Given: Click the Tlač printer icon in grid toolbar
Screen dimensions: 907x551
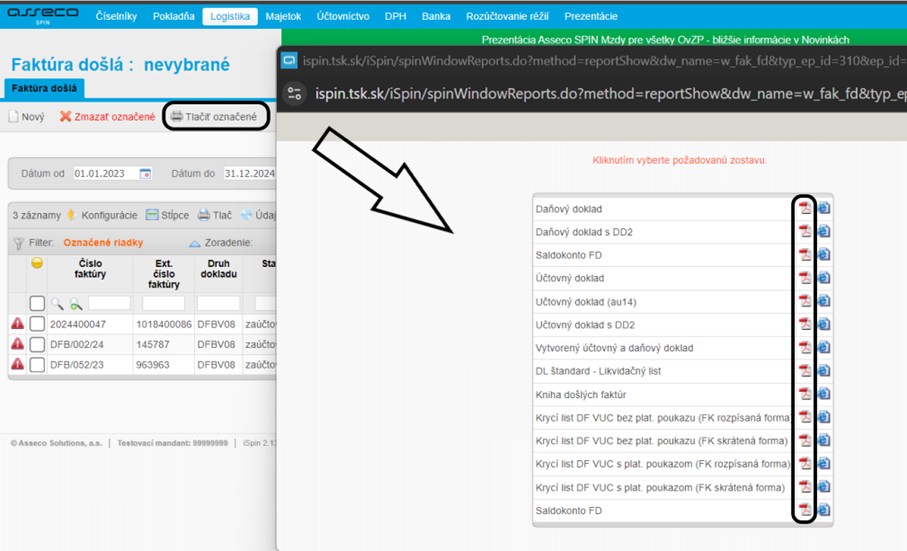Looking at the screenshot, I should click(203, 215).
